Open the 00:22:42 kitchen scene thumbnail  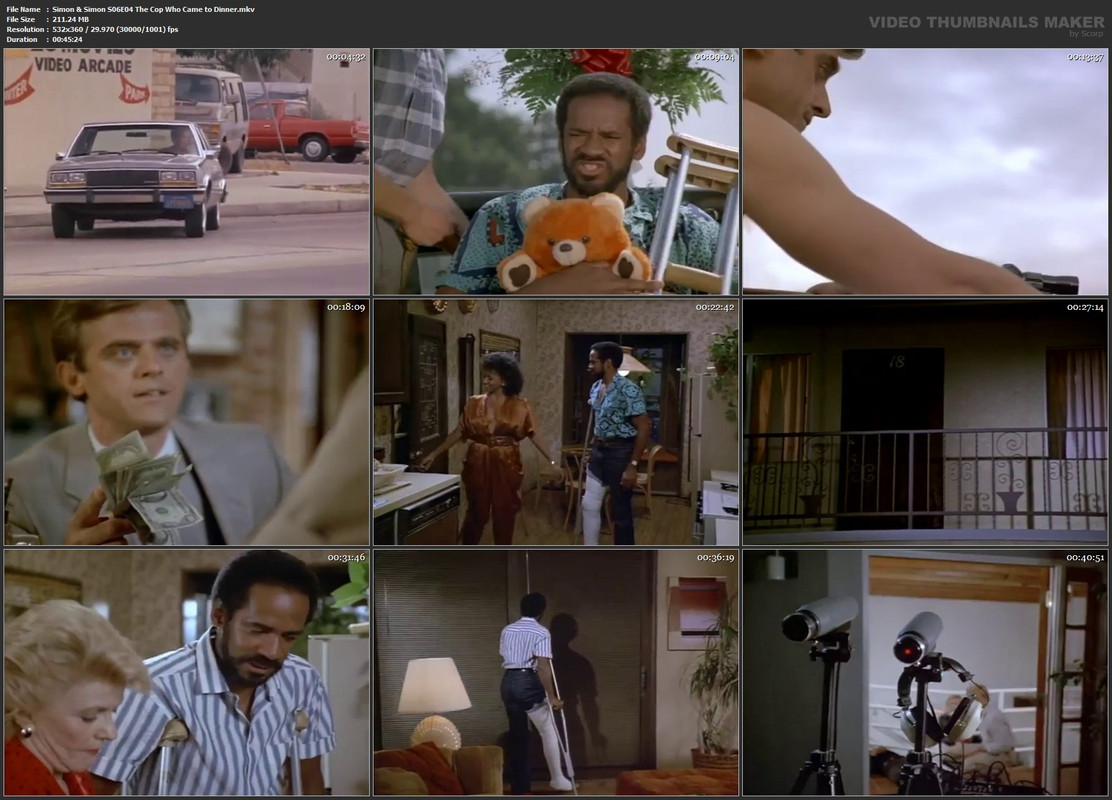(x=556, y=422)
